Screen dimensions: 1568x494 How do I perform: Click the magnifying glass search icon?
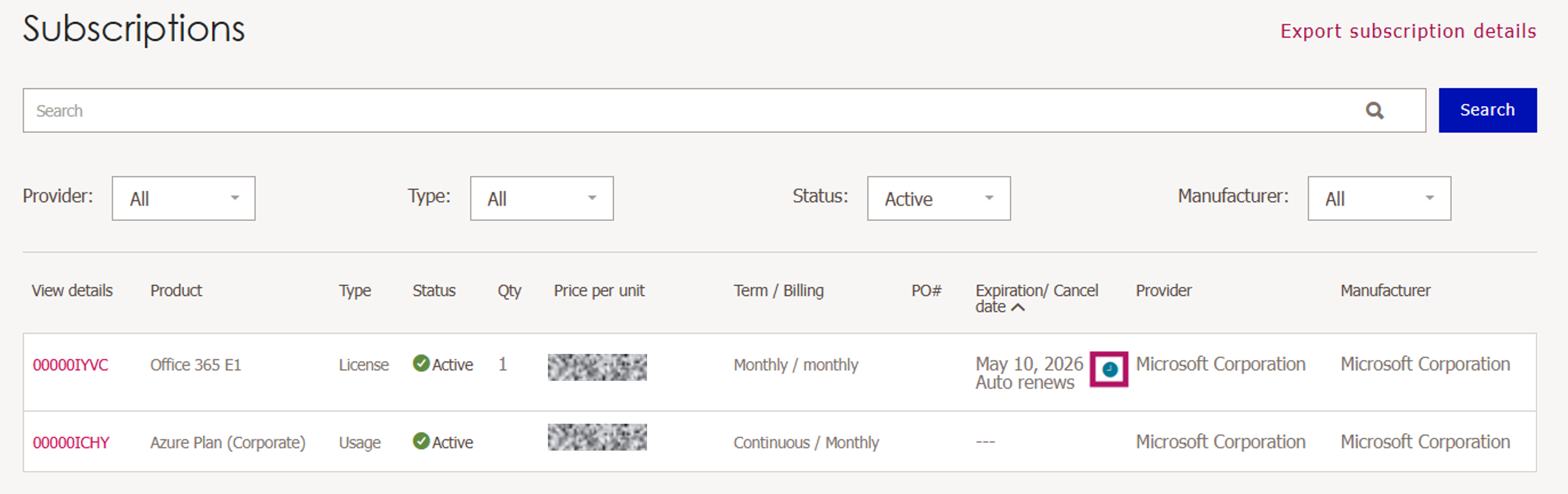[1374, 110]
